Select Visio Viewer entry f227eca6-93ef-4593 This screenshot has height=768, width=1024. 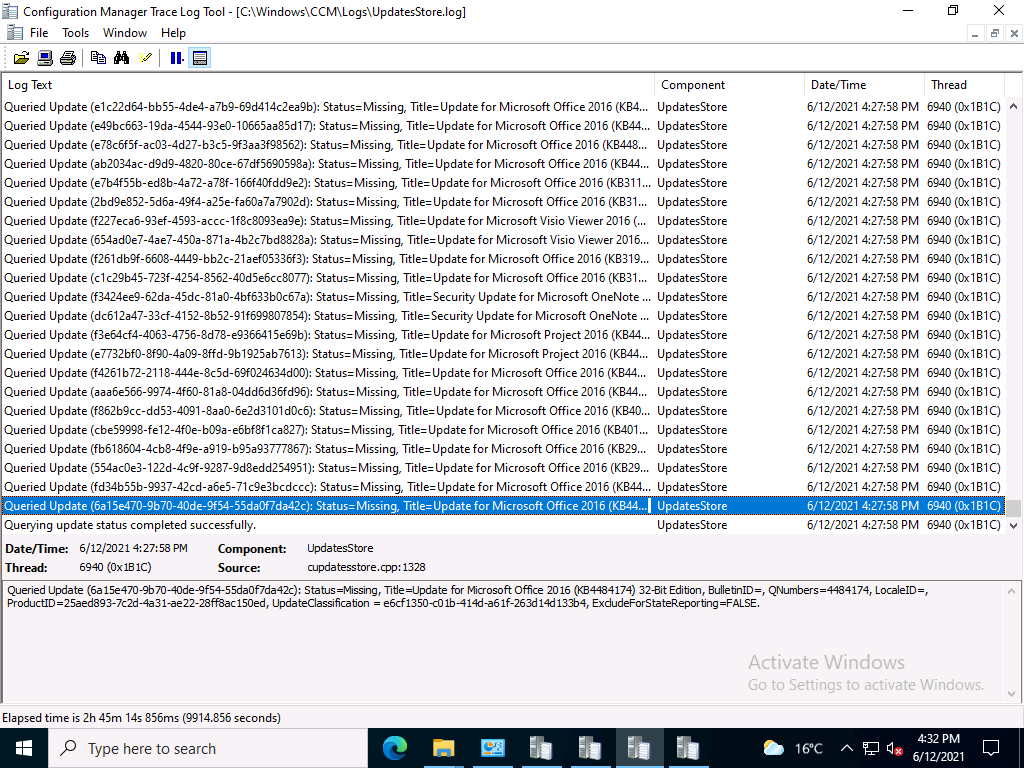click(503, 221)
